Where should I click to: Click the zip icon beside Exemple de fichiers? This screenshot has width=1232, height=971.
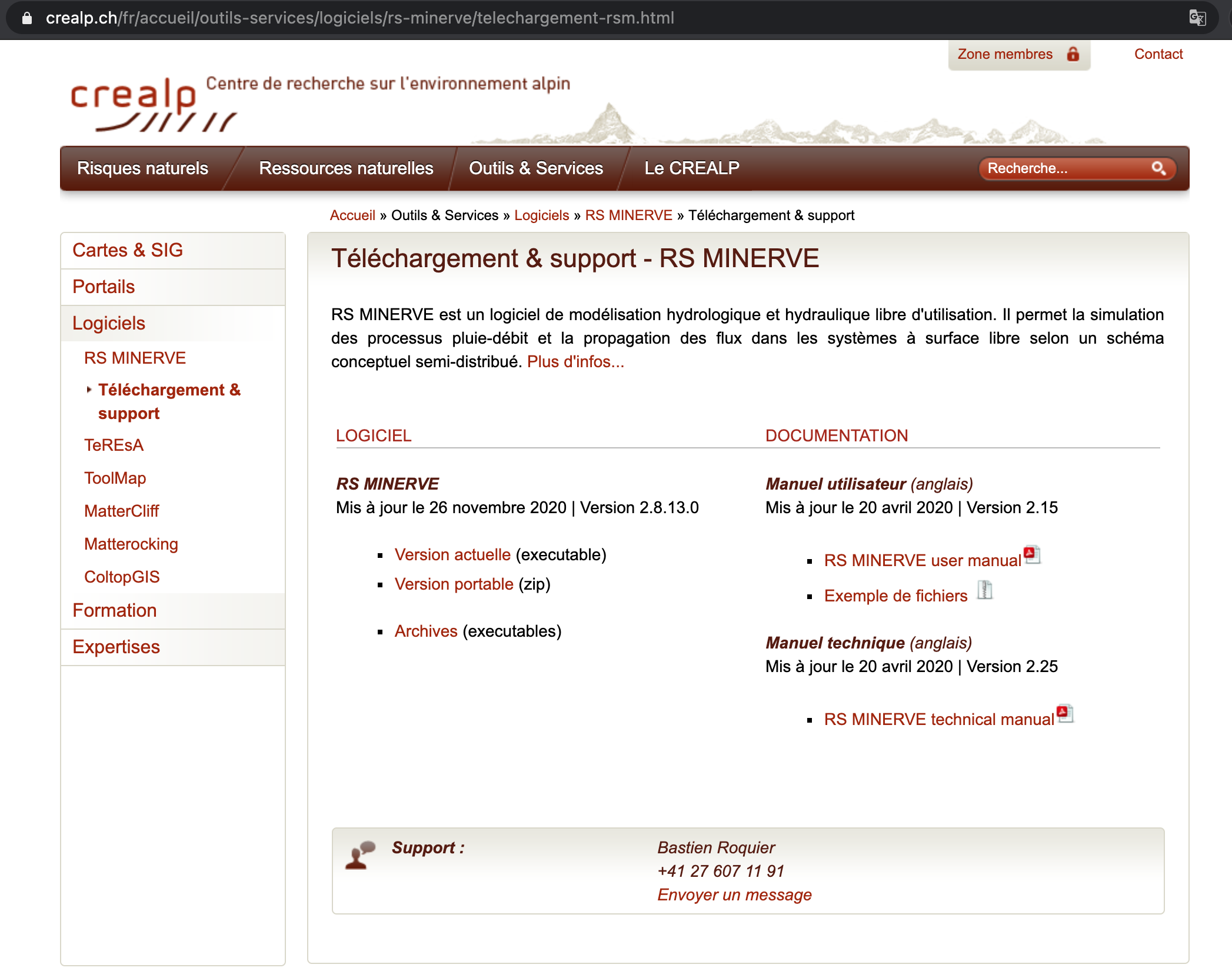coord(985,590)
